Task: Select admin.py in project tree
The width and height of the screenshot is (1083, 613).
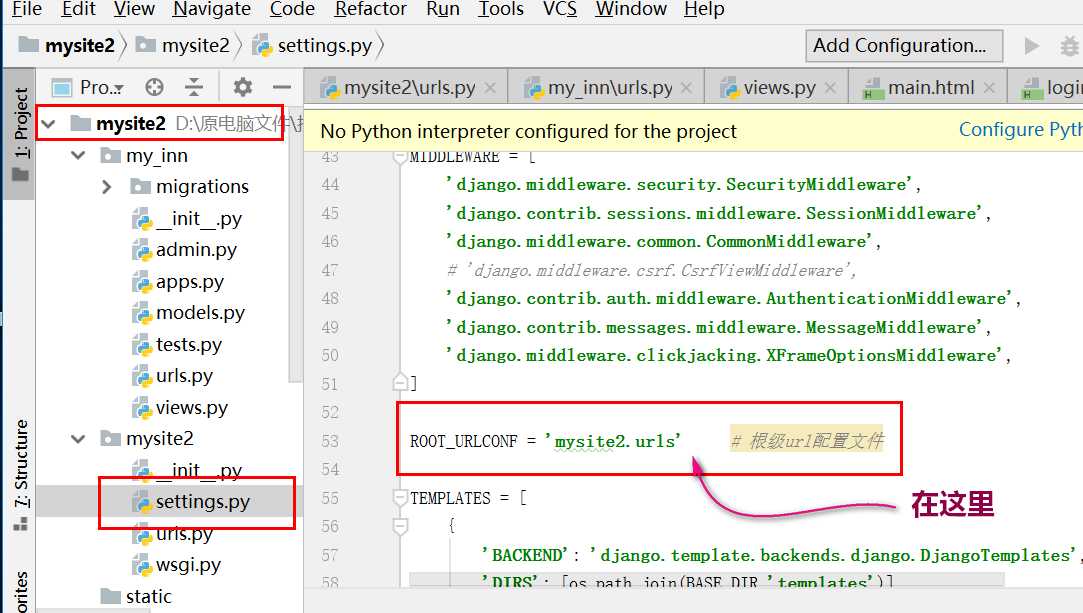Action: 184,250
